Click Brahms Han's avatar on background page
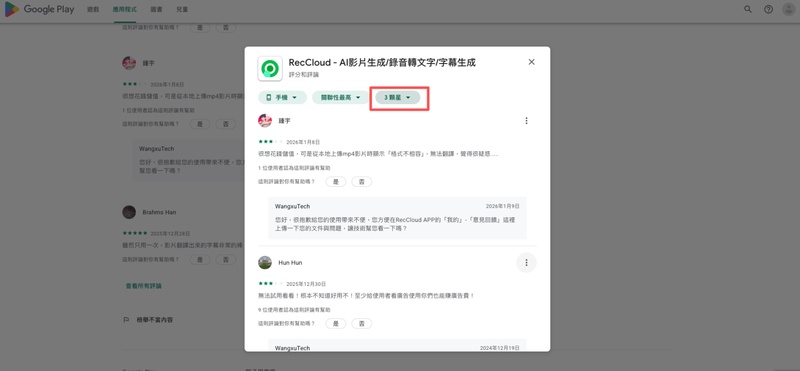Viewport: 800px width, 371px height. coord(129,212)
